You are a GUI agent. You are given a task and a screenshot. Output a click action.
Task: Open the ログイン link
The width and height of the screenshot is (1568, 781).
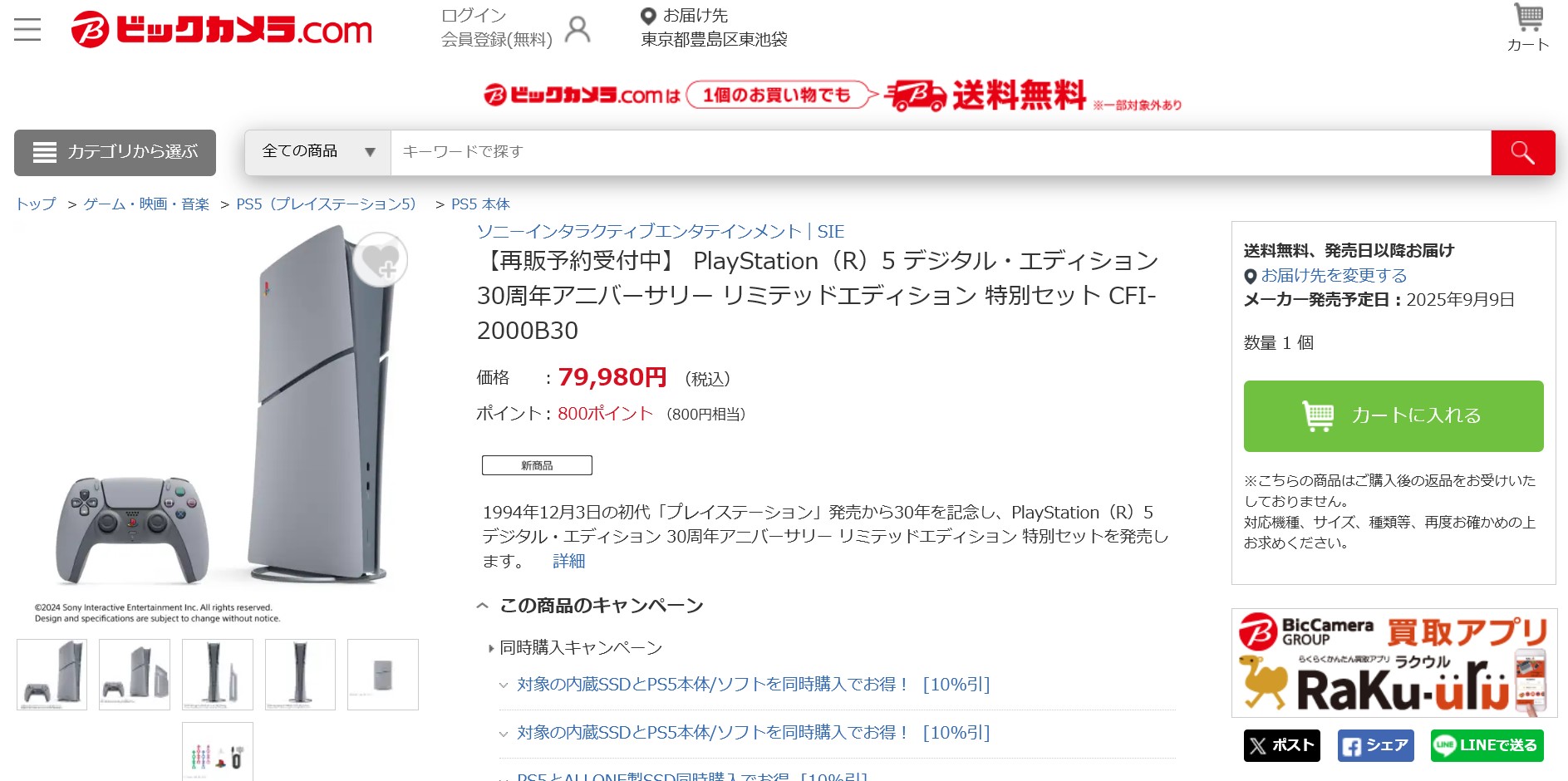[474, 15]
